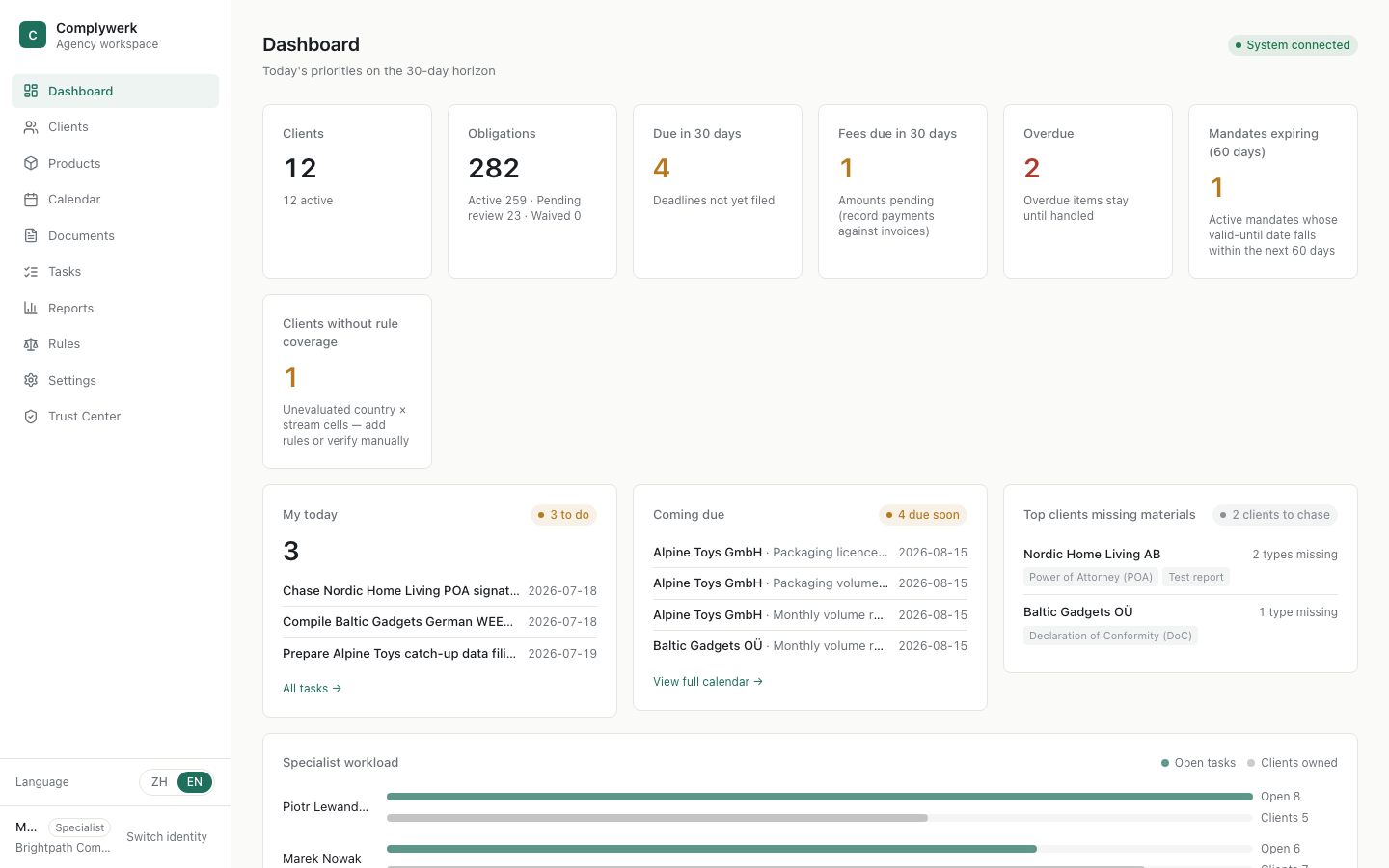1389x868 pixels.
Task: Select the EN language option
Action: pyautogui.click(x=195, y=782)
